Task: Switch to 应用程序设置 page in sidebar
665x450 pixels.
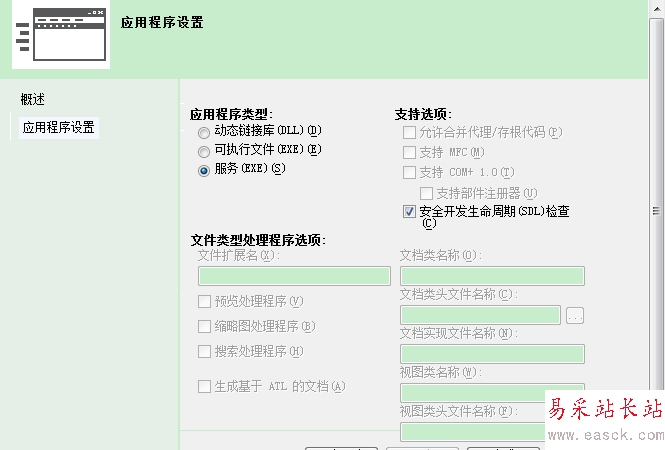Action: pyautogui.click(x=59, y=128)
